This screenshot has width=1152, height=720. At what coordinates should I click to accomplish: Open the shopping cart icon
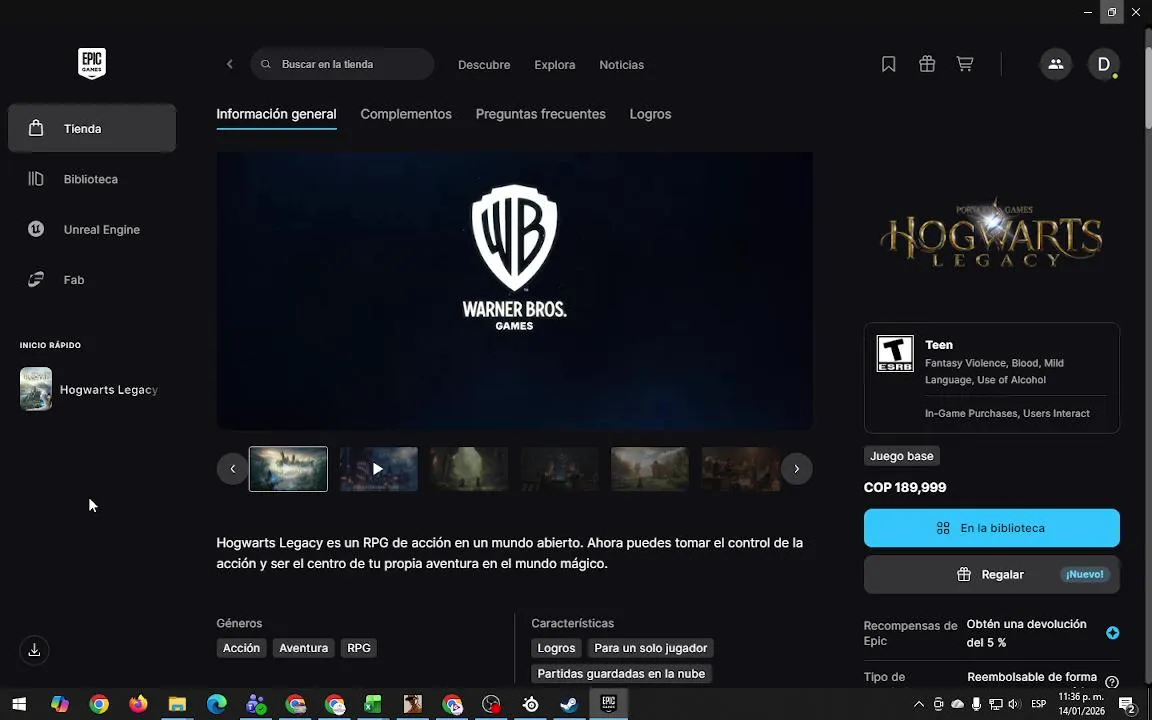click(965, 65)
